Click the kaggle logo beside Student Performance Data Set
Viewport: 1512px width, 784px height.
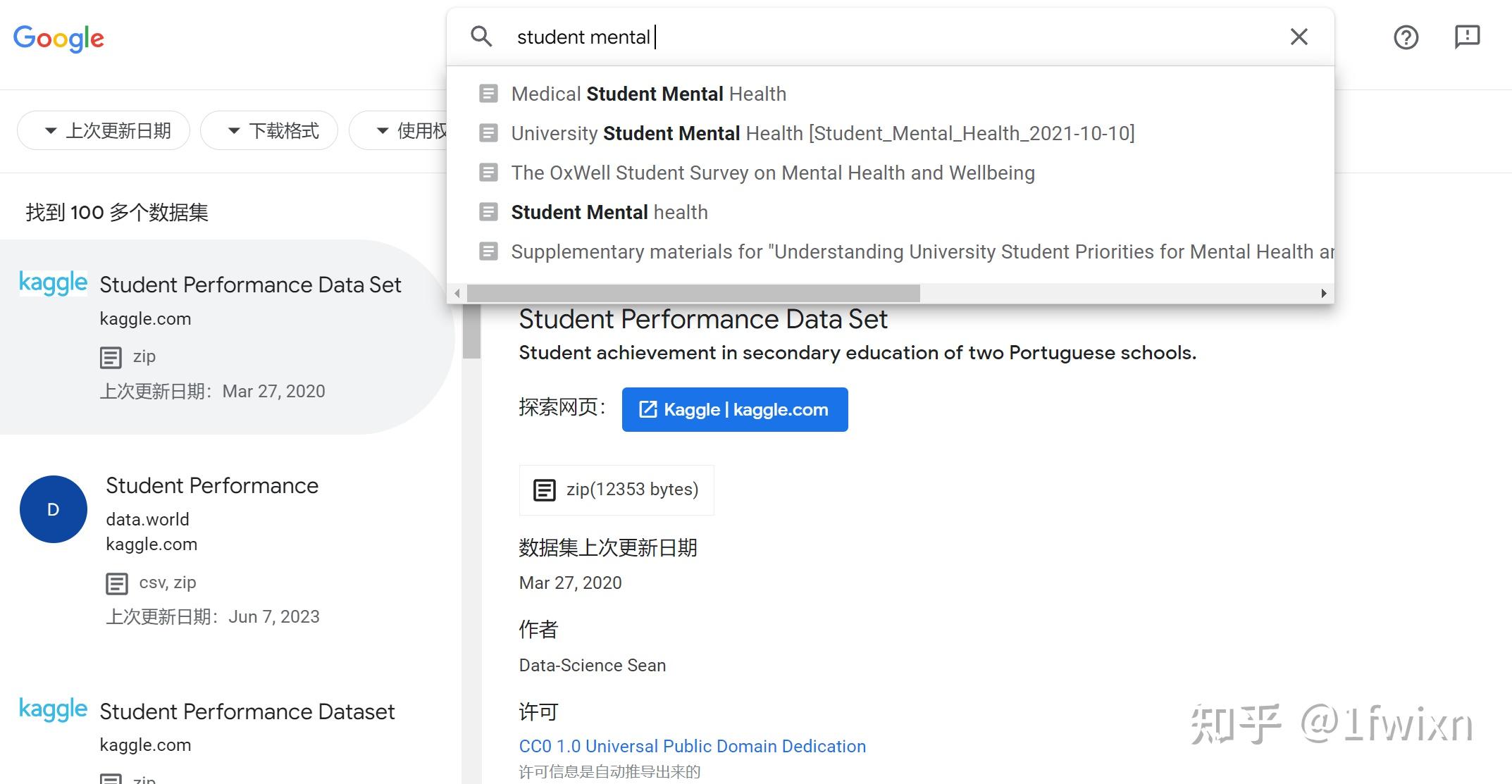53,283
